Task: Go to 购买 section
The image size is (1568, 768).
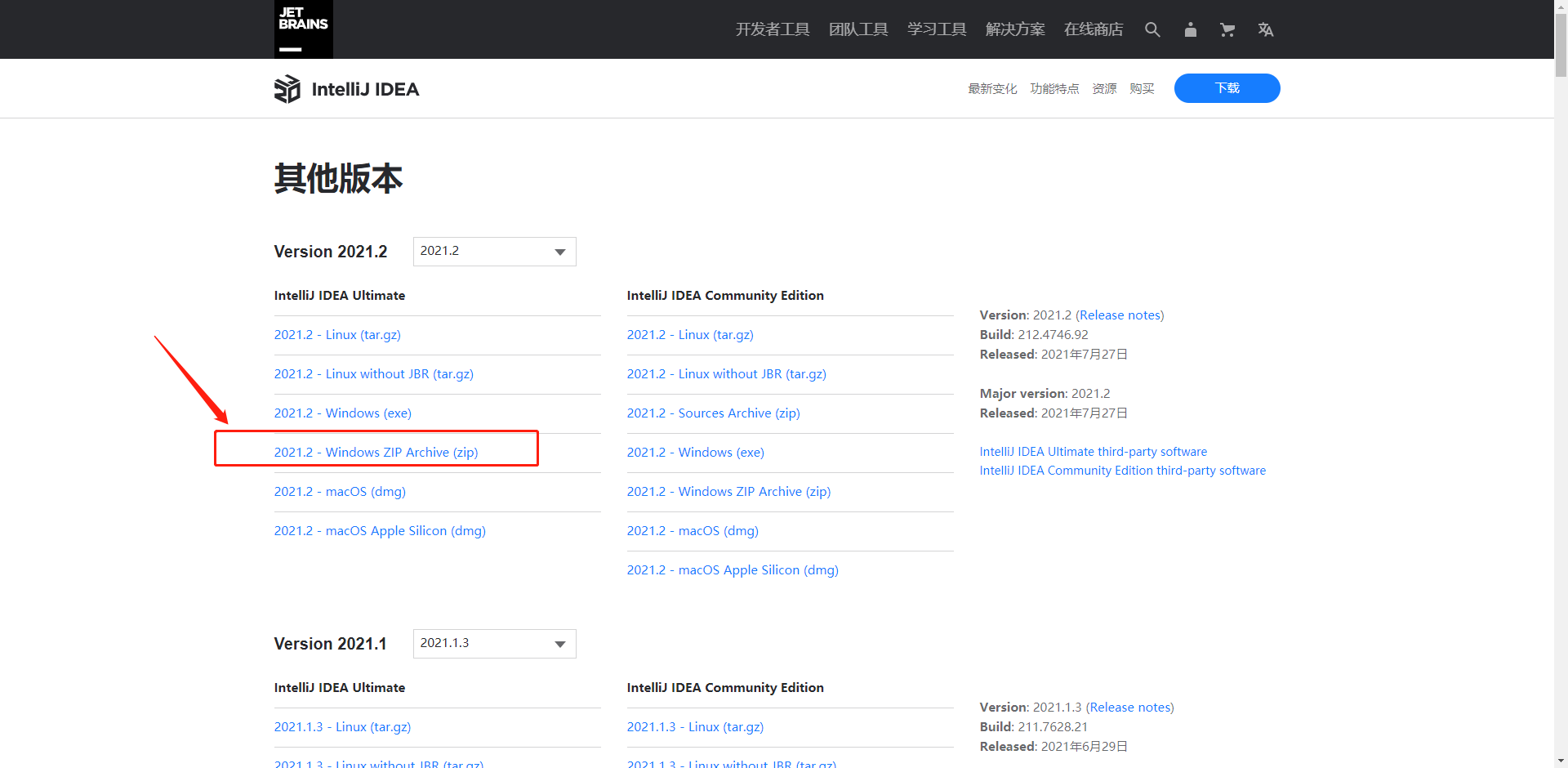Action: pyautogui.click(x=1142, y=88)
